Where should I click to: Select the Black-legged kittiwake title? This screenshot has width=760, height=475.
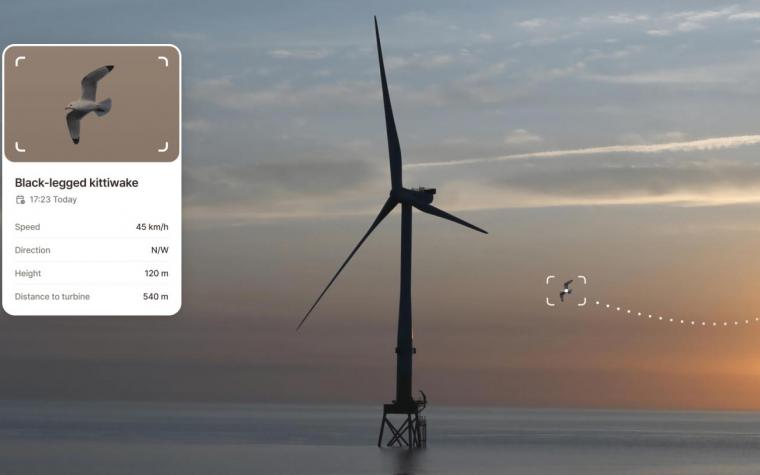[x=77, y=183]
